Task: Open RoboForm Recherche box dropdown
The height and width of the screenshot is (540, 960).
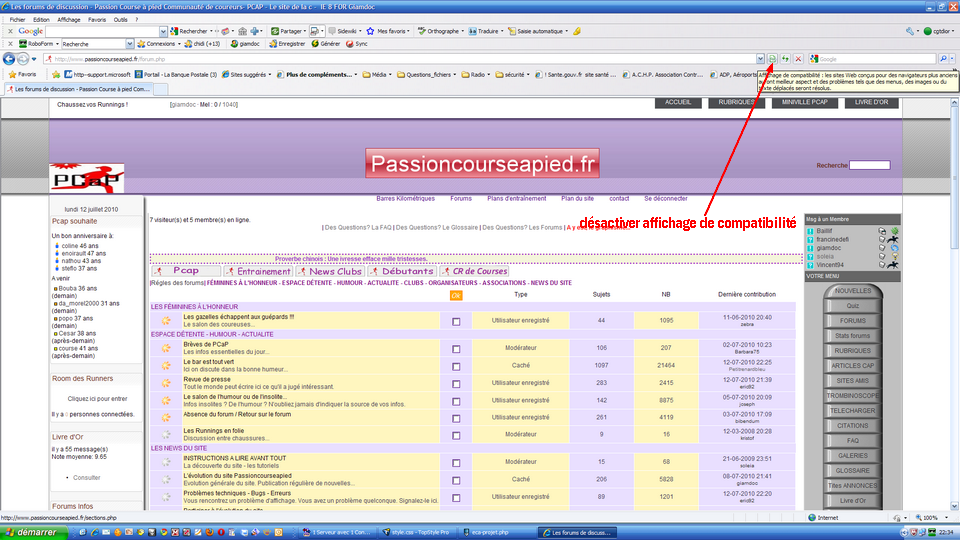Action: click(x=129, y=44)
